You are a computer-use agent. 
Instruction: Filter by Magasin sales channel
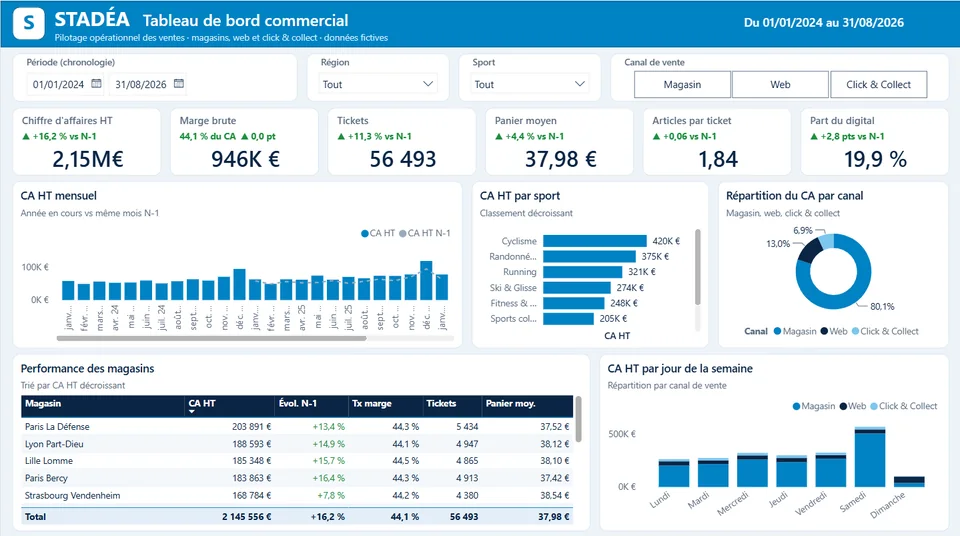[x=682, y=85]
